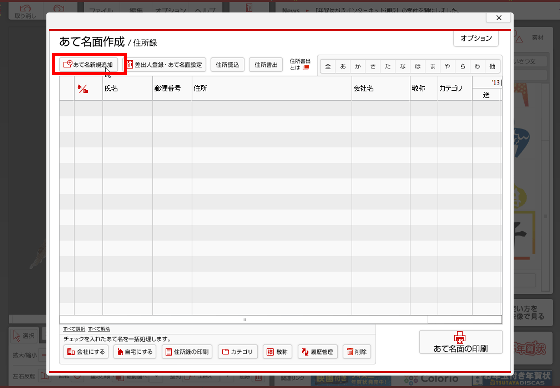The height and width of the screenshot is (388, 560).
Task: Click 自宅にする button with house icon
Action: coord(135,352)
